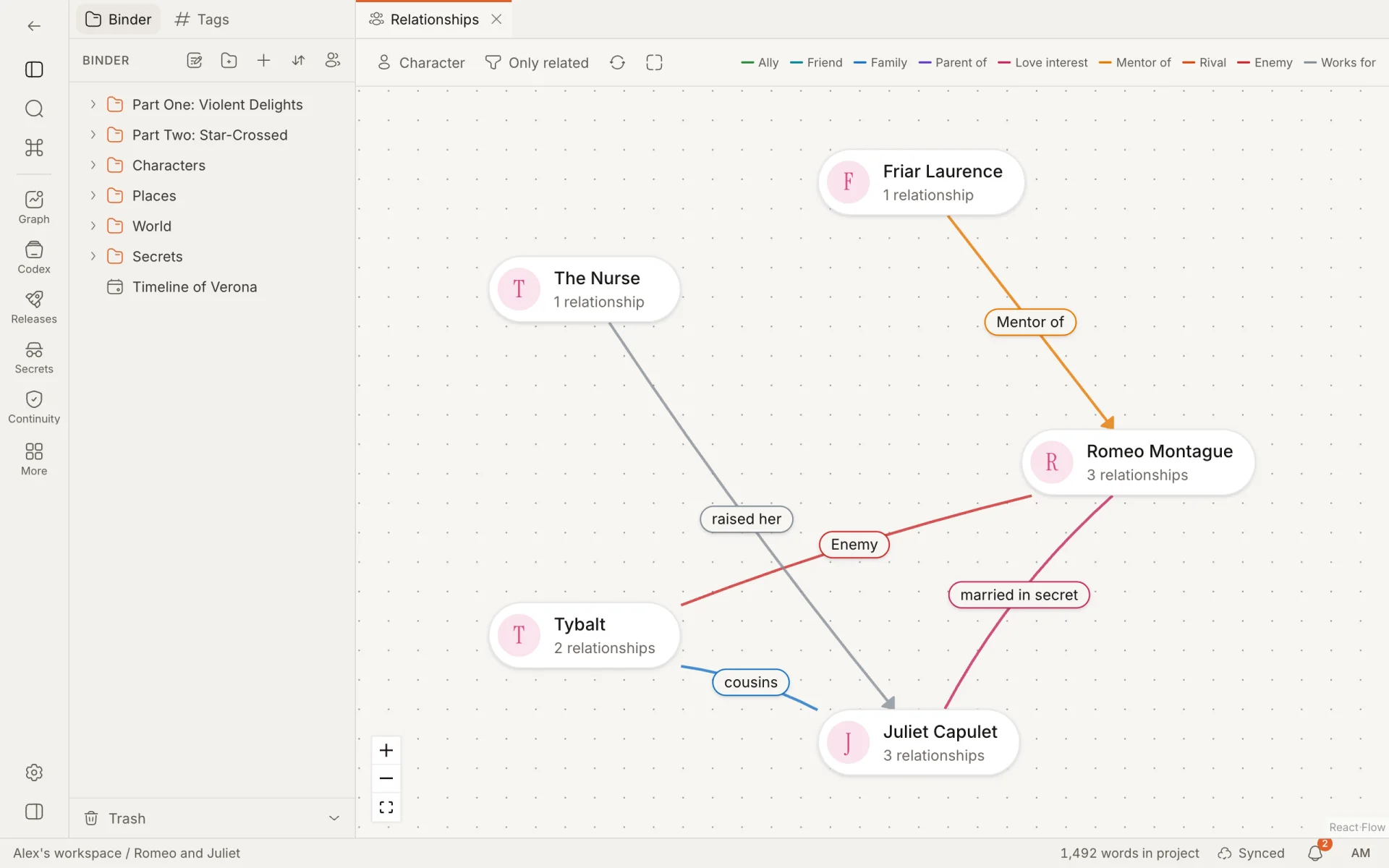The height and width of the screenshot is (868, 1389).
Task: Click the people icon in binder header
Action: pos(333,61)
